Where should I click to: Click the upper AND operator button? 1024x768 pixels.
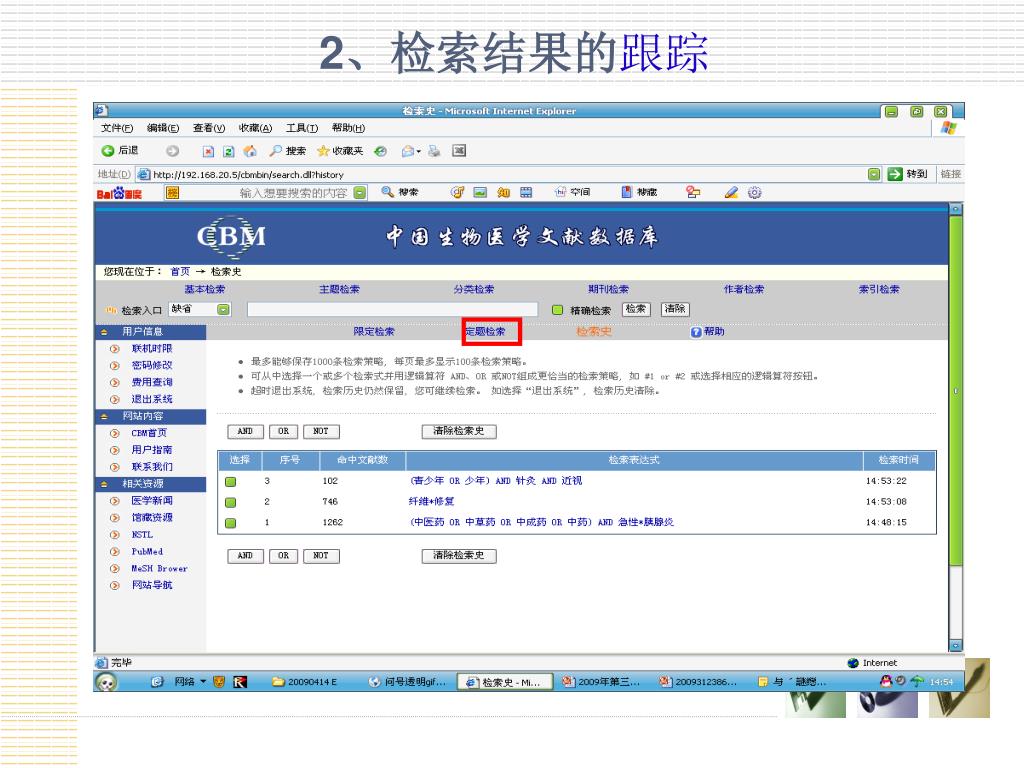coord(246,432)
